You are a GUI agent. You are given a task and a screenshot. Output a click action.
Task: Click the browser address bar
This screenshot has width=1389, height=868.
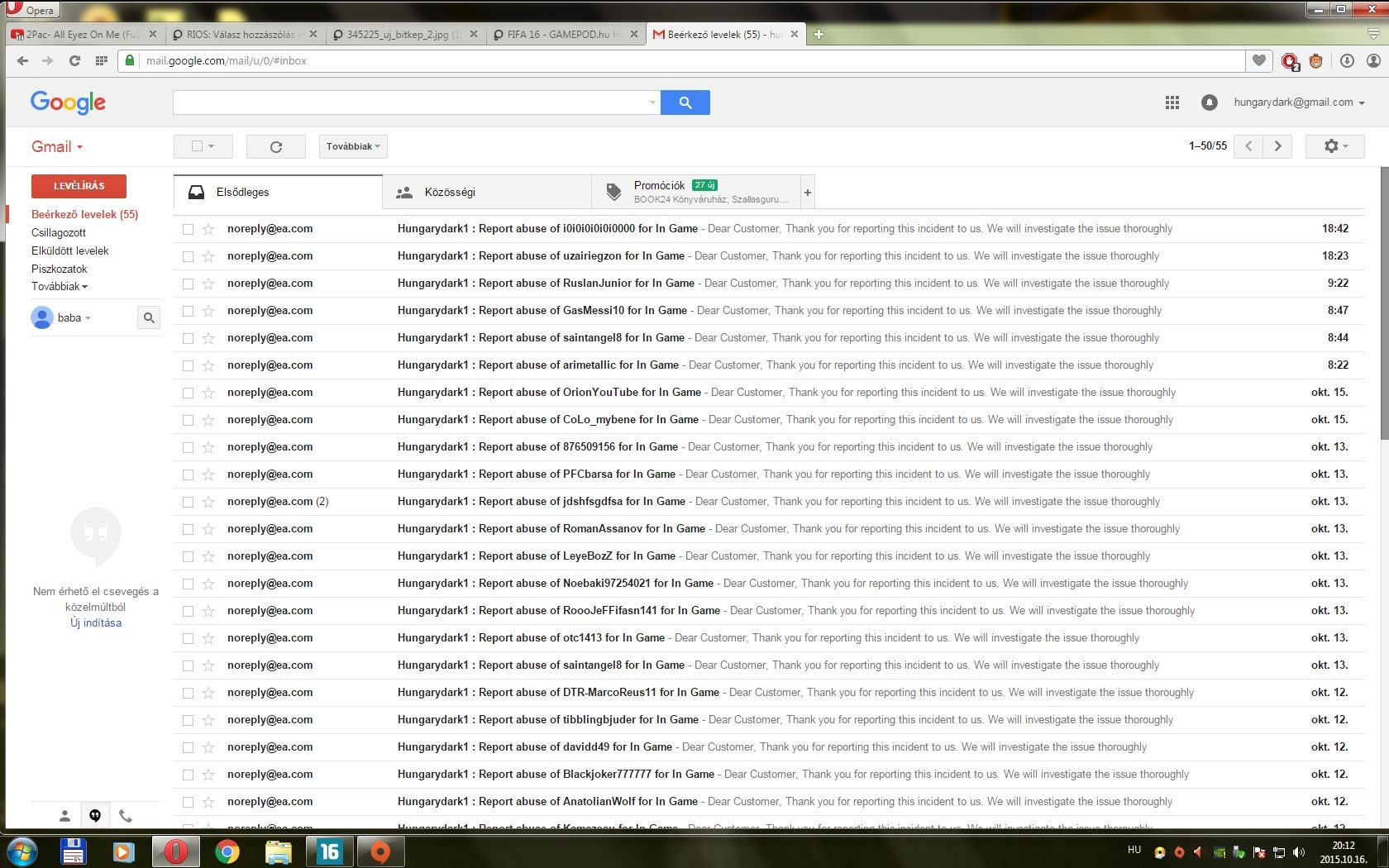pyautogui.click(x=682, y=60)
